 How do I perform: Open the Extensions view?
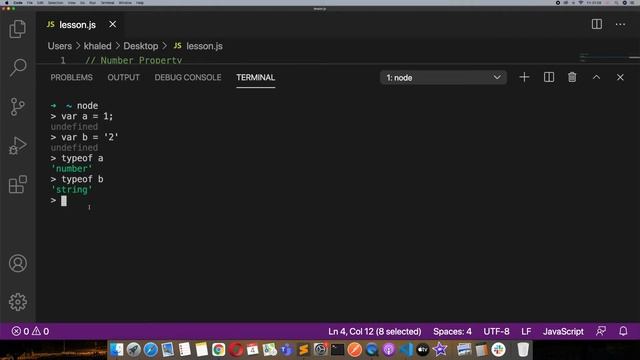[18, 184]
